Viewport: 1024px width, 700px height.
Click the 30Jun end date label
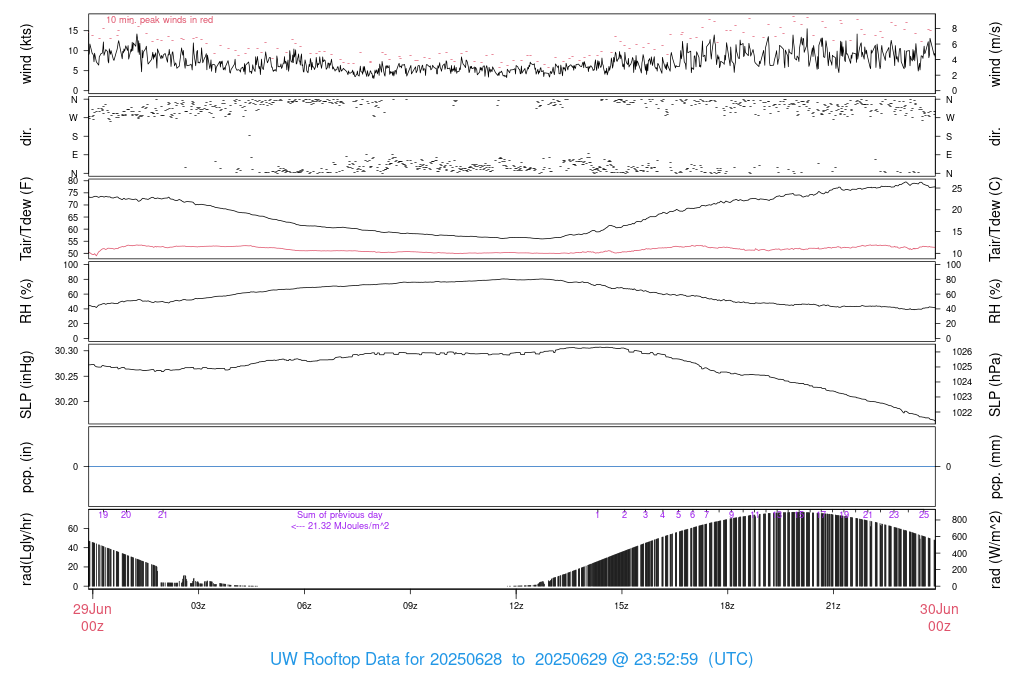point(939,609)
